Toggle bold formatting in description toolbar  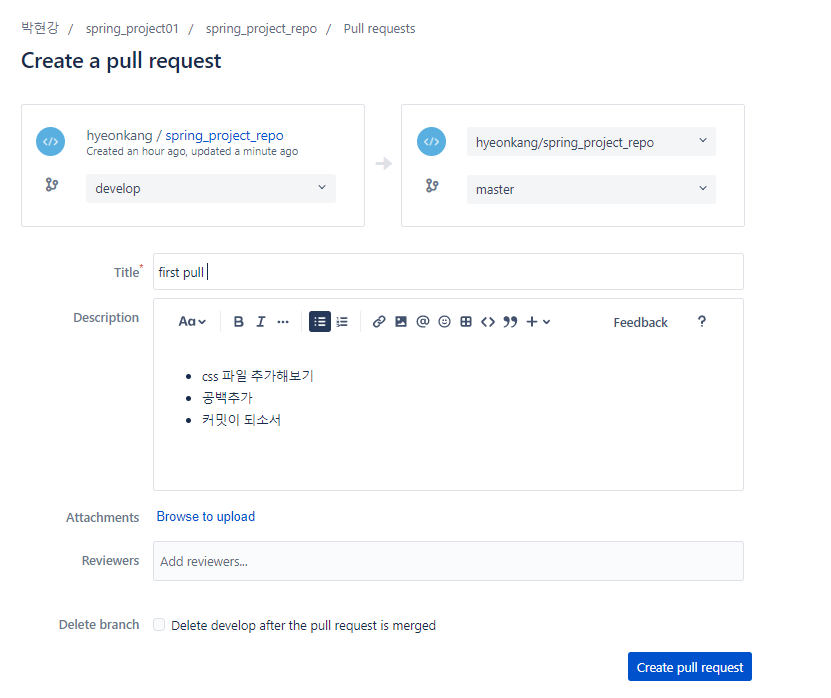point(238,322)
